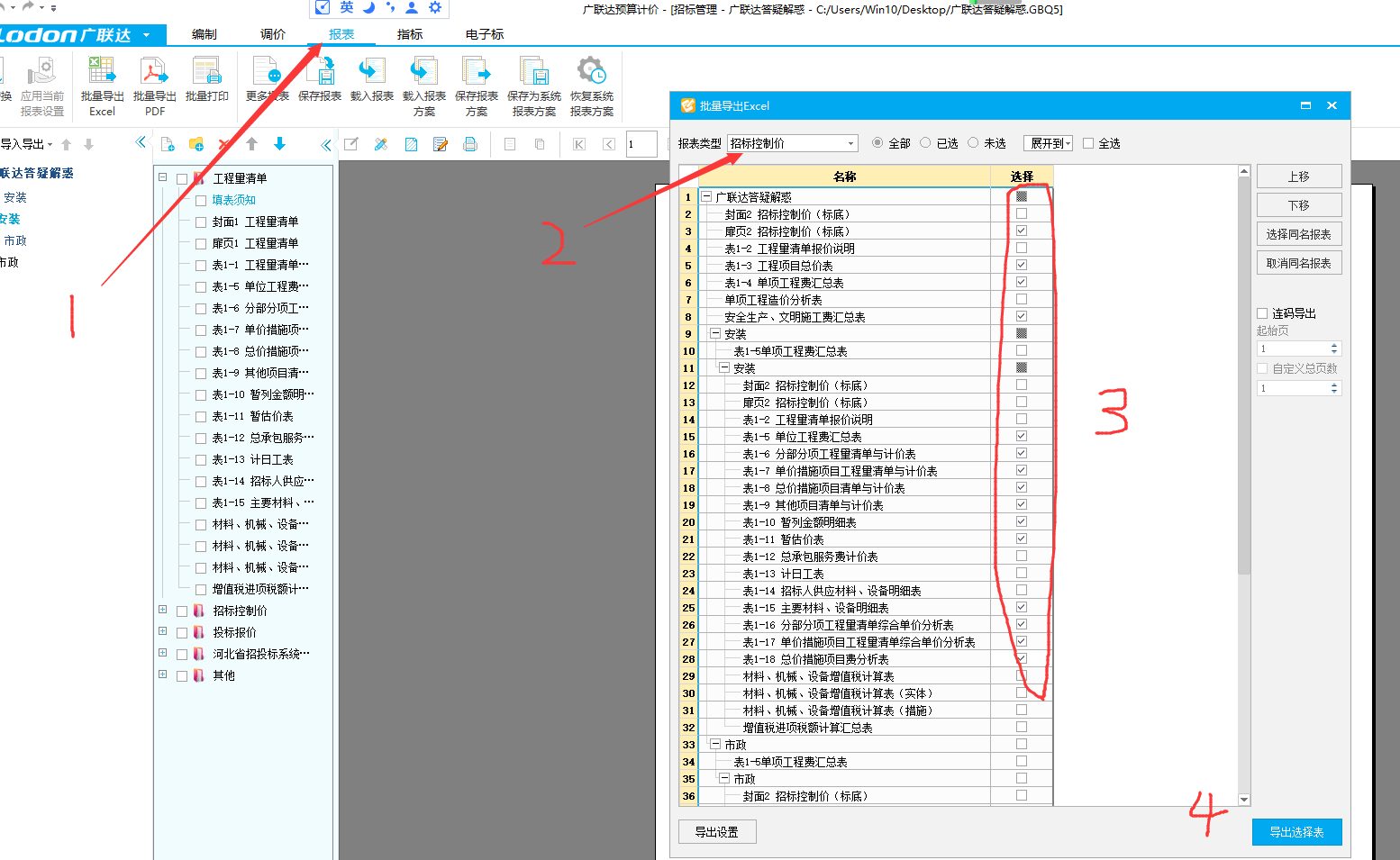Click the 导出选择表 button

1297,832
